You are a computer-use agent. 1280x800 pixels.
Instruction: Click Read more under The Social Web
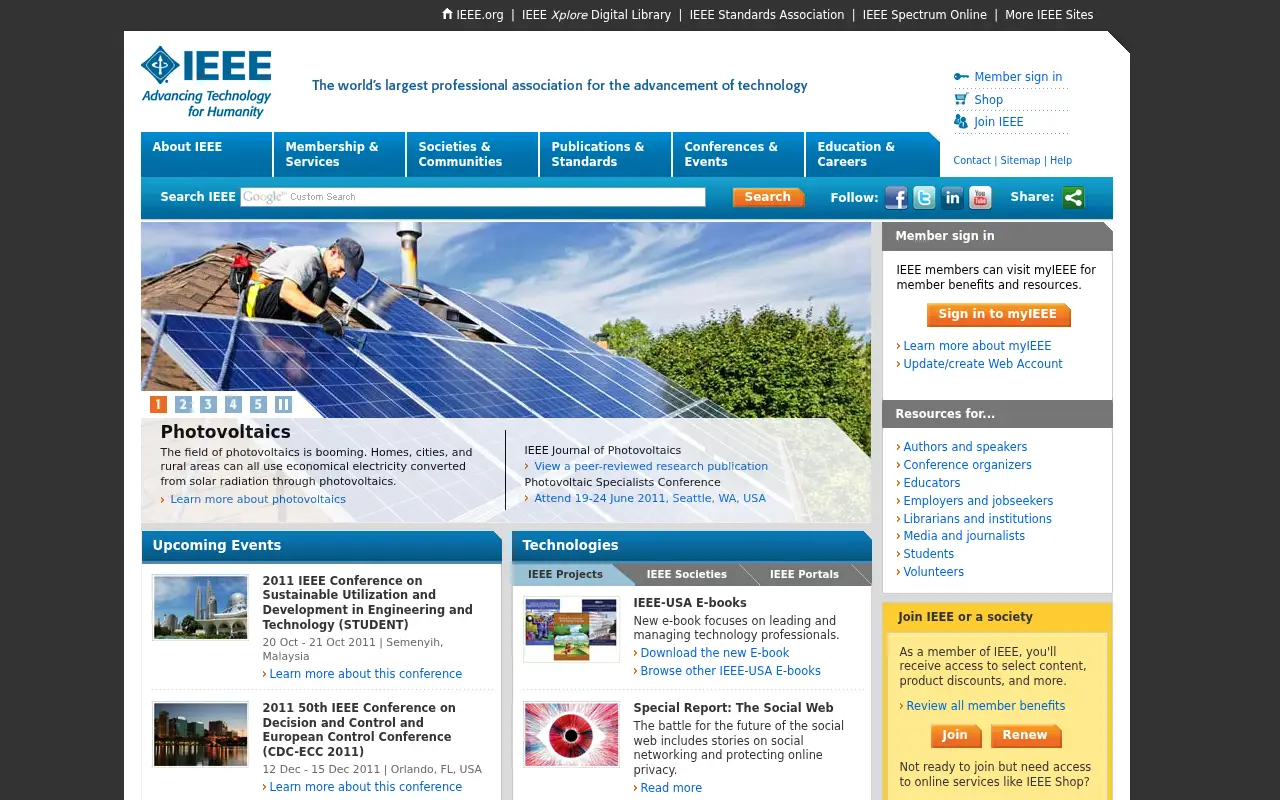click(x=671, y=788)
